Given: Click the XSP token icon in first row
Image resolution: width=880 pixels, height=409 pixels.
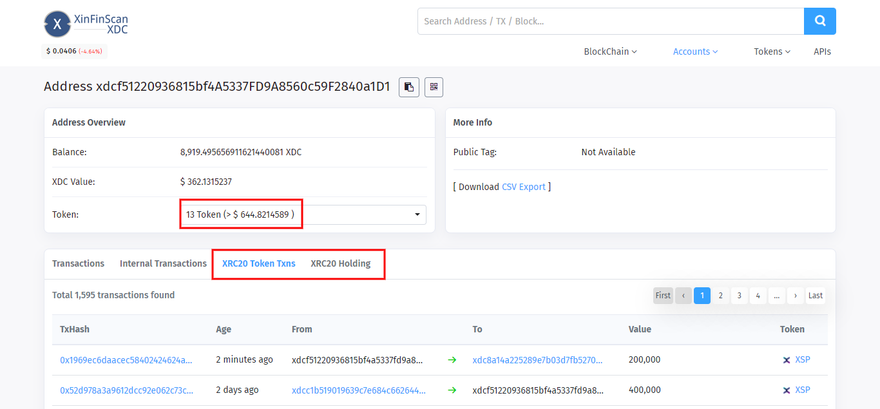Looking at the screenshot, I should pyautogui.click(x=786, y=360).
